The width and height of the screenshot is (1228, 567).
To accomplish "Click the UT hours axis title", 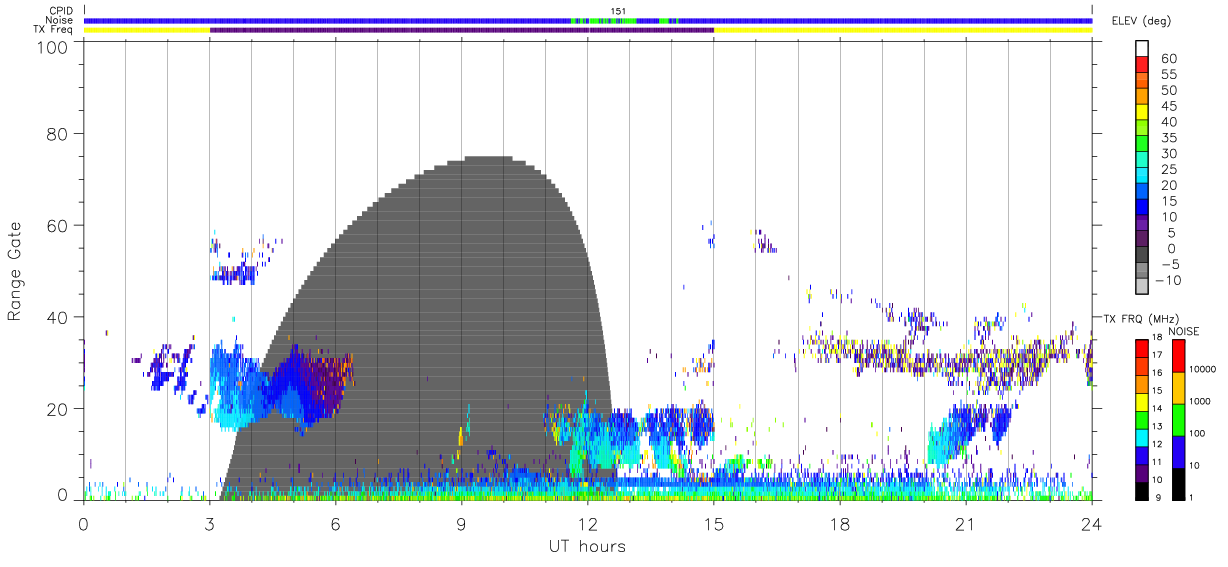I will pyautogui.click(x=587, y=546).
